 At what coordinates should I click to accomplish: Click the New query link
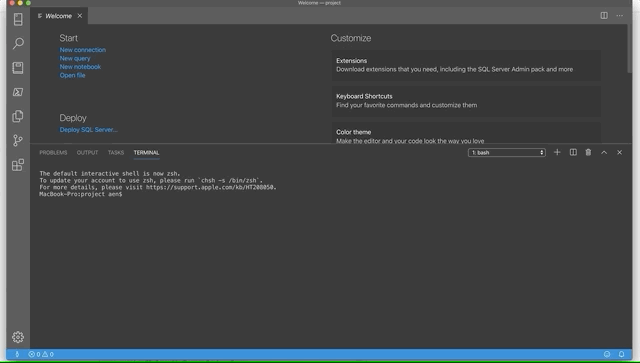[x=75, y=58]
